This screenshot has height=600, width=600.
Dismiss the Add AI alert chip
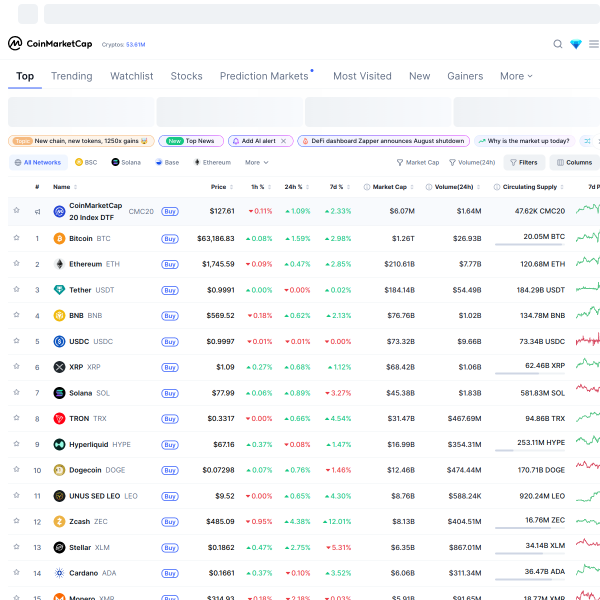pyautogui.click(x=284, y=141)
